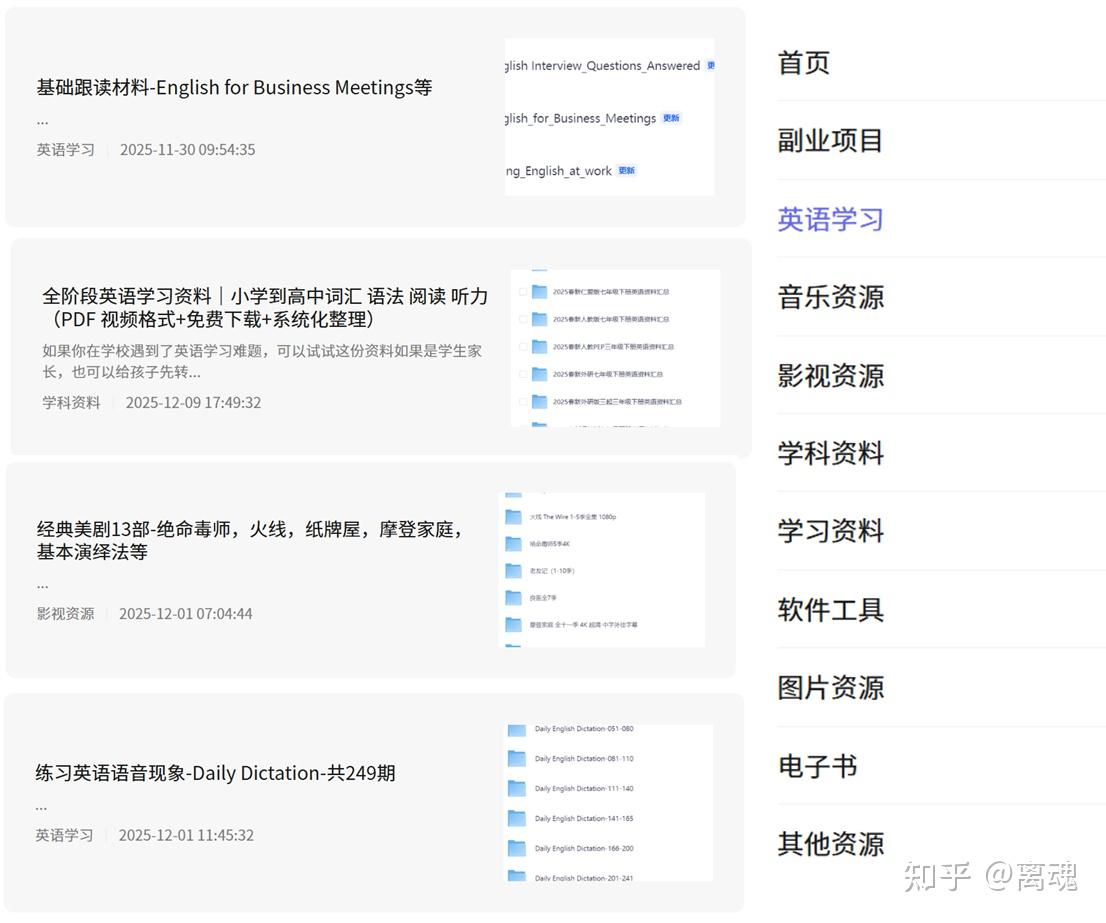Open 音乐资源 in the sidebar
Screen dimensions: 1106x923
tap(830, 297)
